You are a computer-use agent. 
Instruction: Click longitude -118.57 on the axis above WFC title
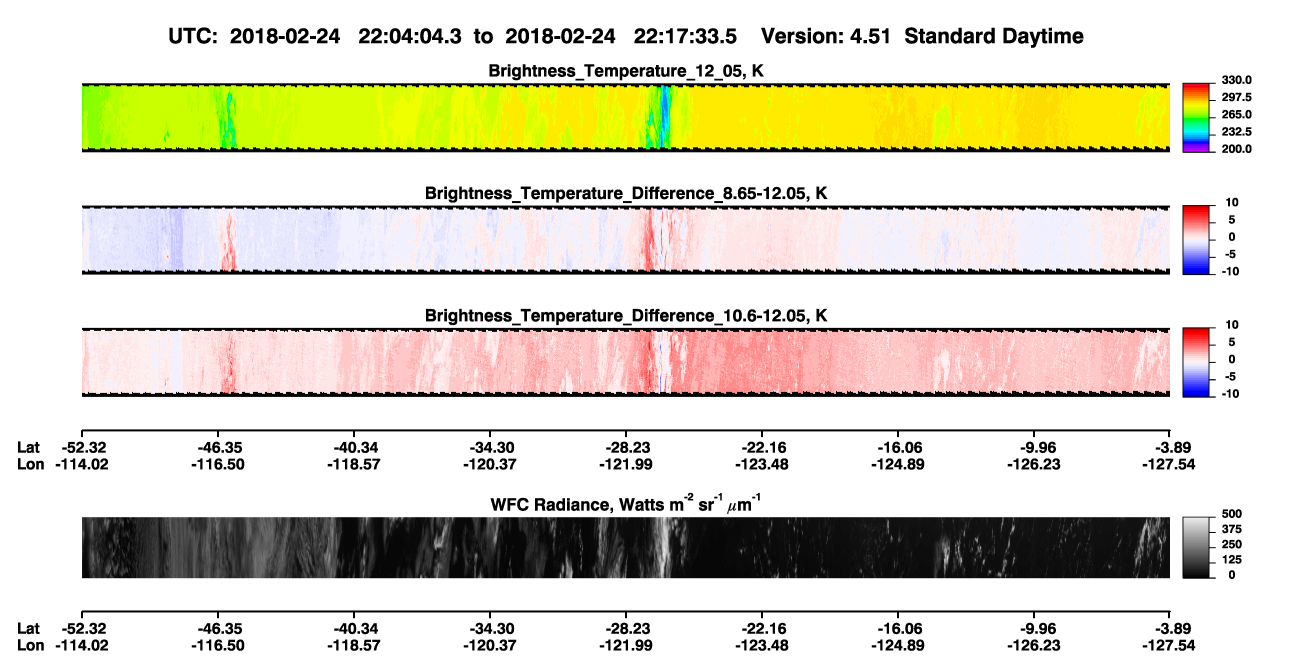pyautogui.click(x=353, y=464)
